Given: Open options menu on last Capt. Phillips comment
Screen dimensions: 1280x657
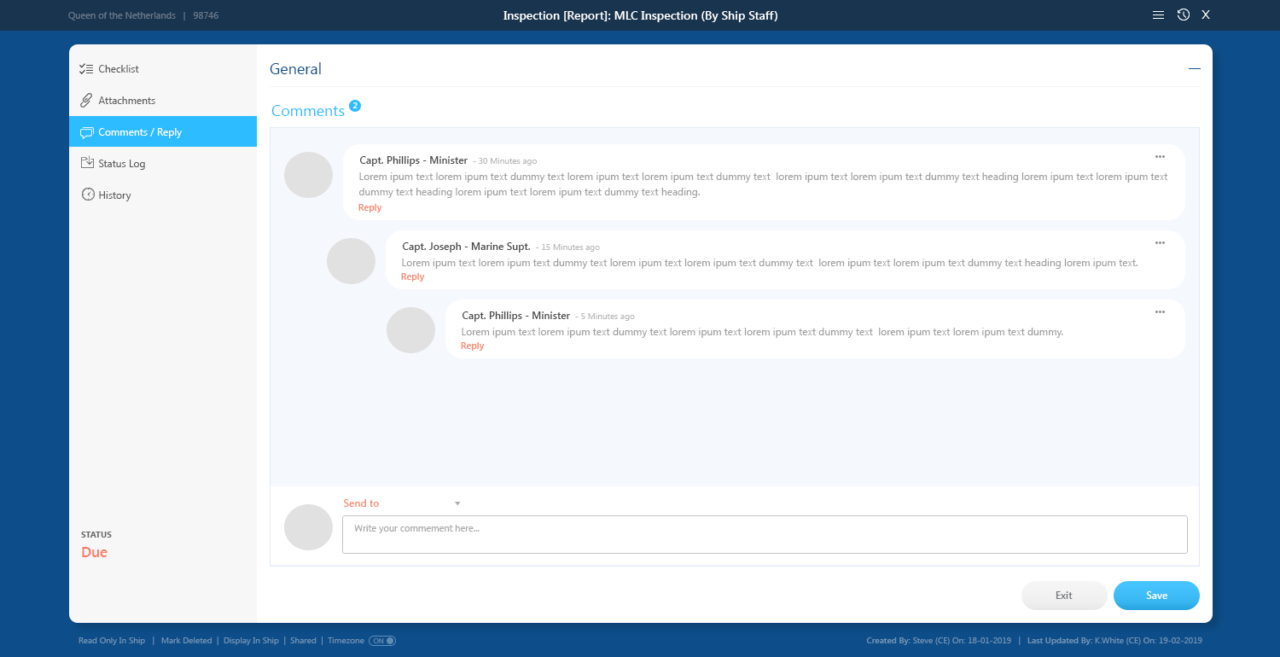Looking at the screenshot, I should coord(1160,312).
